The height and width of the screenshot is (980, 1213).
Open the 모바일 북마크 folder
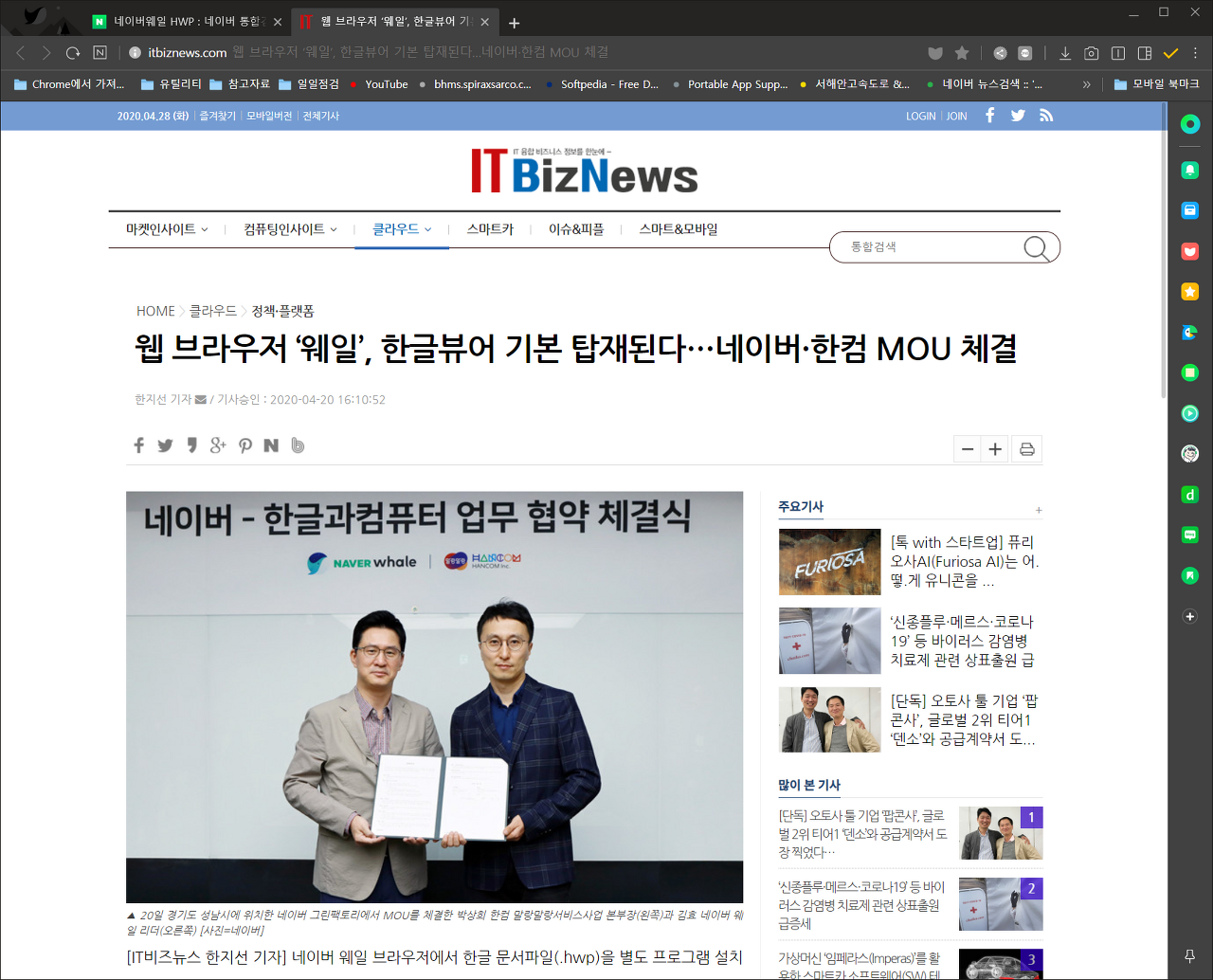1157,84
